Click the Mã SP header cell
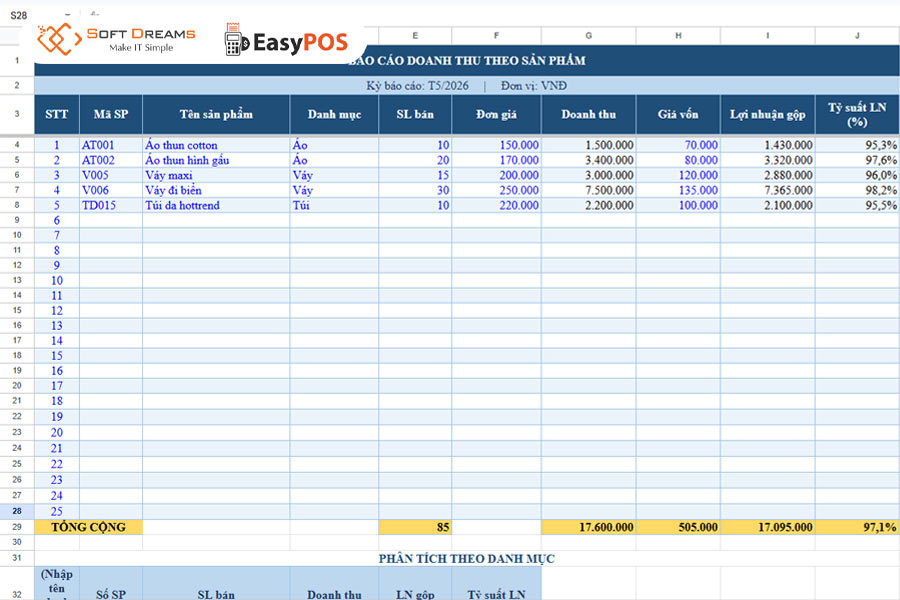 [111, 114]
